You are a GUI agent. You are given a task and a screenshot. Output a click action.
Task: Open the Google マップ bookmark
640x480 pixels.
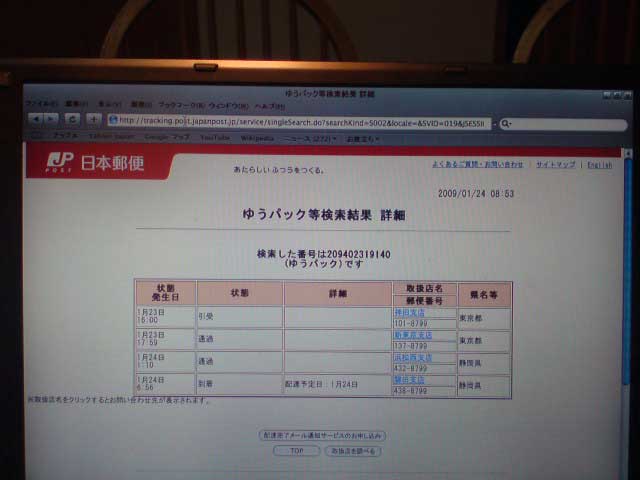167,137
